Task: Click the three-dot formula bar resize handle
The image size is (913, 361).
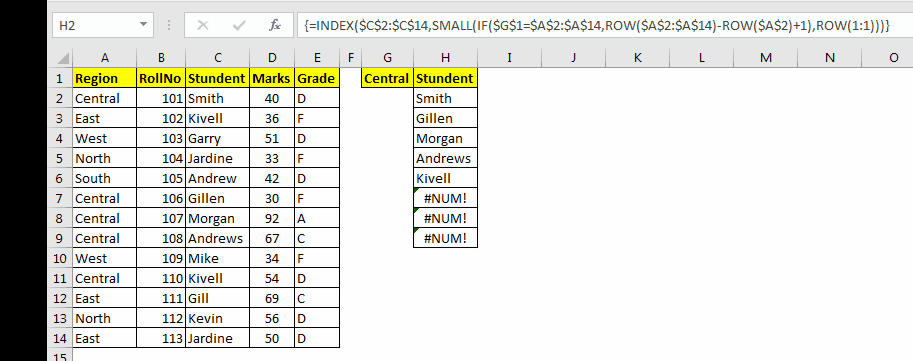Action: [169, 26]
